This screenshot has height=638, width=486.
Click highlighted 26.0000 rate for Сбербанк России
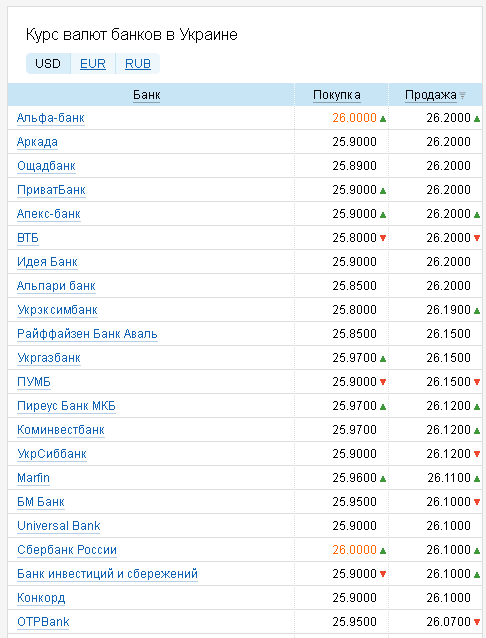355,550
